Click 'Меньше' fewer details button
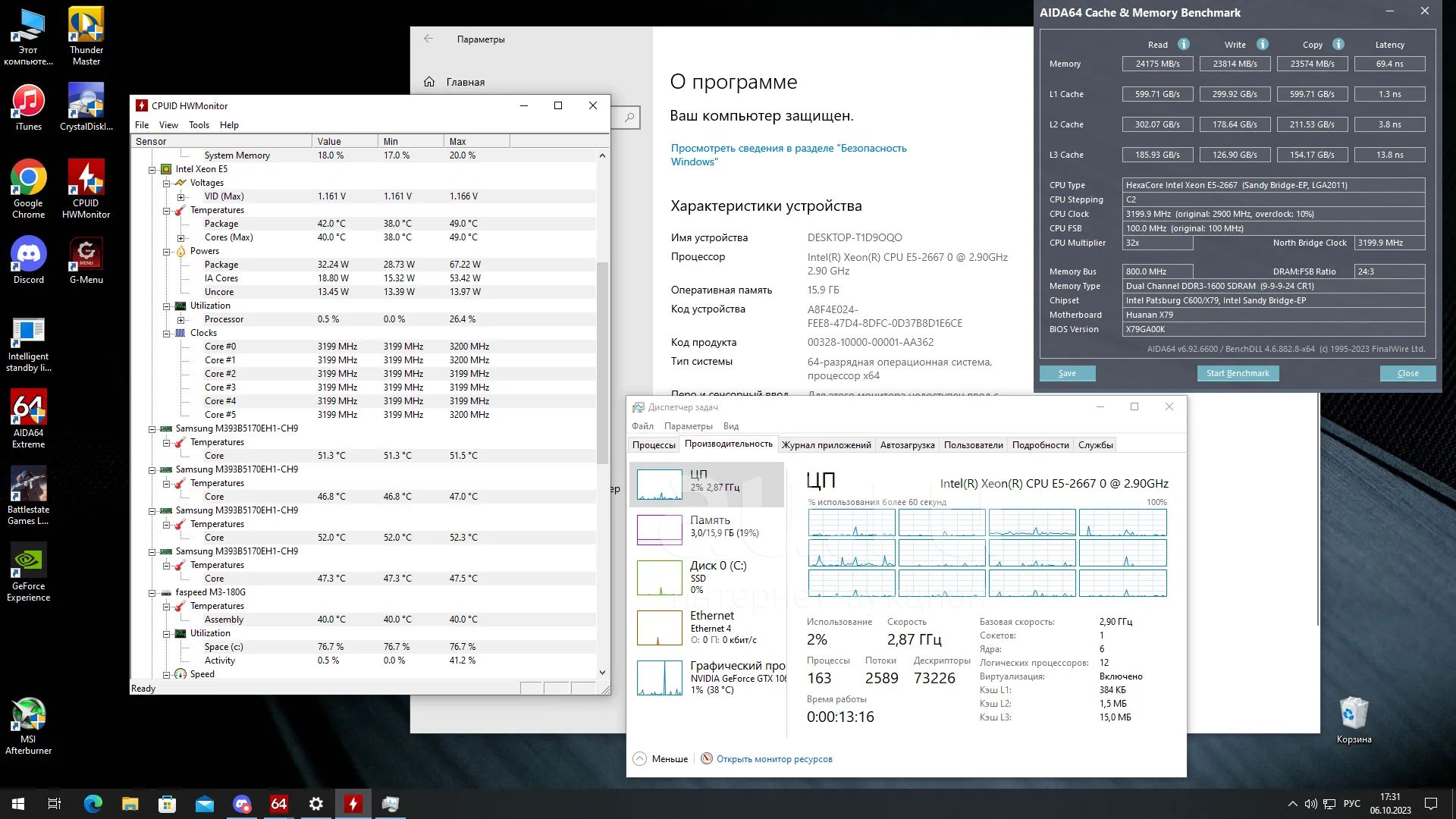Screen dimensions: 1456x819 coord(661,759)
